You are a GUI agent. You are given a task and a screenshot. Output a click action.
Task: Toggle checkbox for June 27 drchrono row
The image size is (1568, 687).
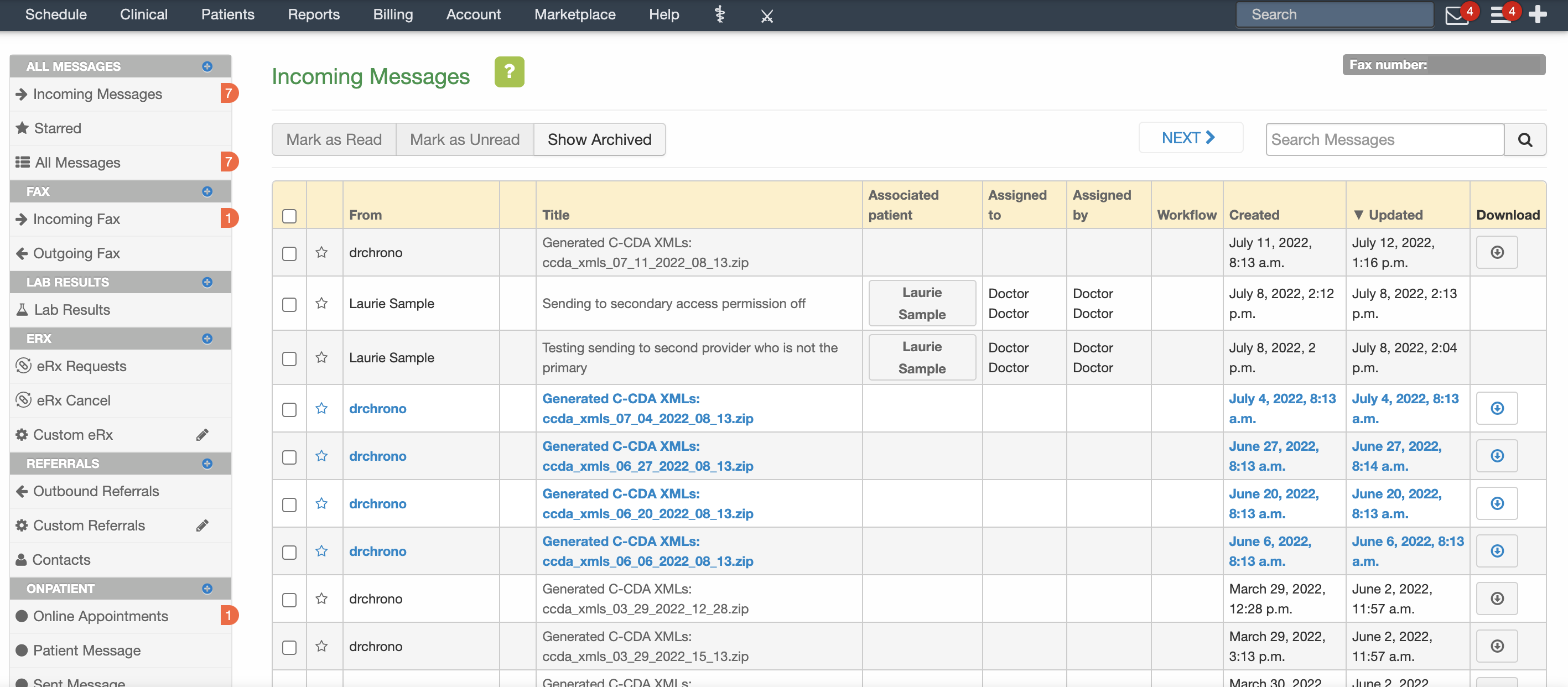pos(289,455)
